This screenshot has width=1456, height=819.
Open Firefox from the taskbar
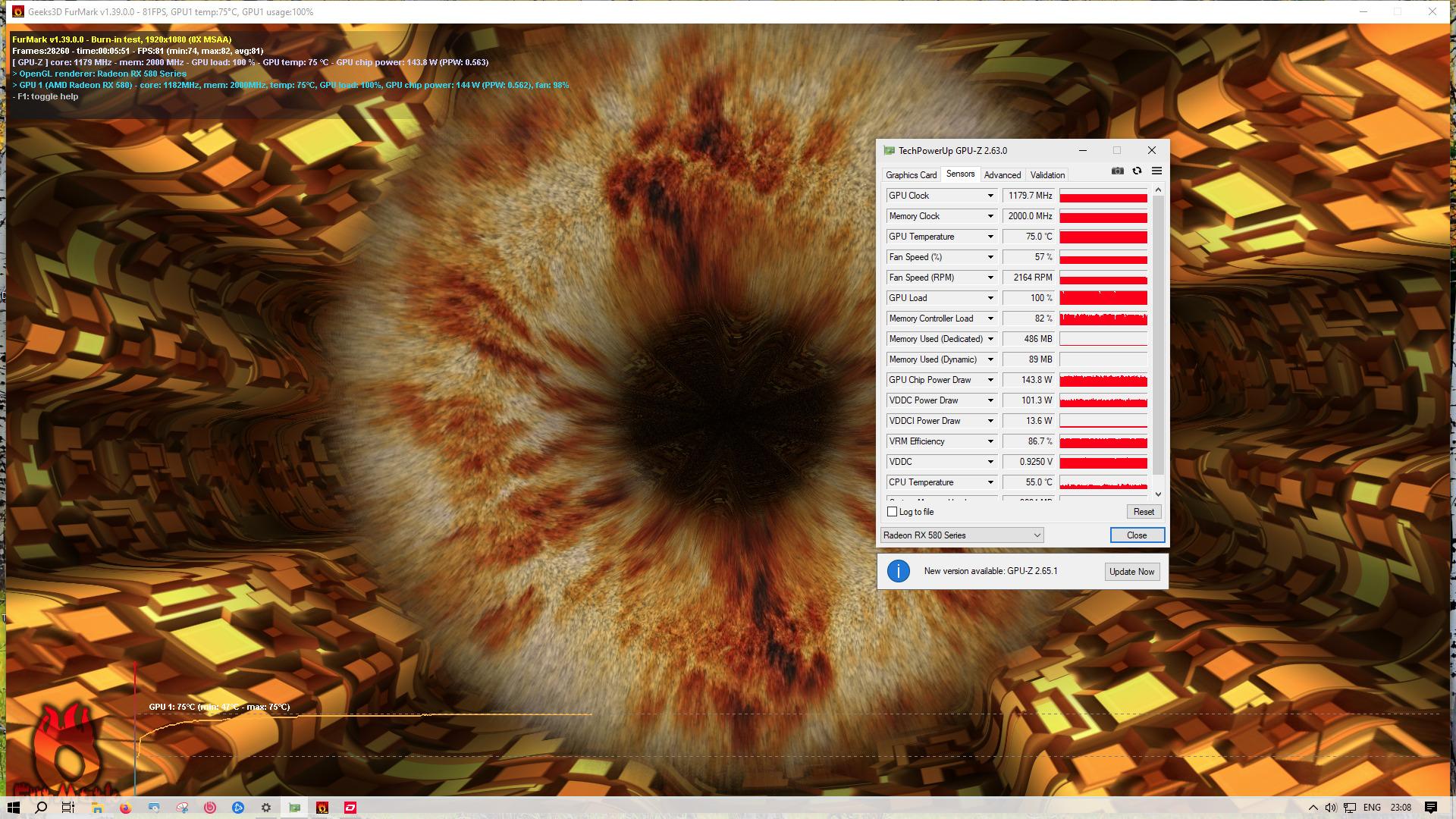pyautogui.click(x=125, y=808)
